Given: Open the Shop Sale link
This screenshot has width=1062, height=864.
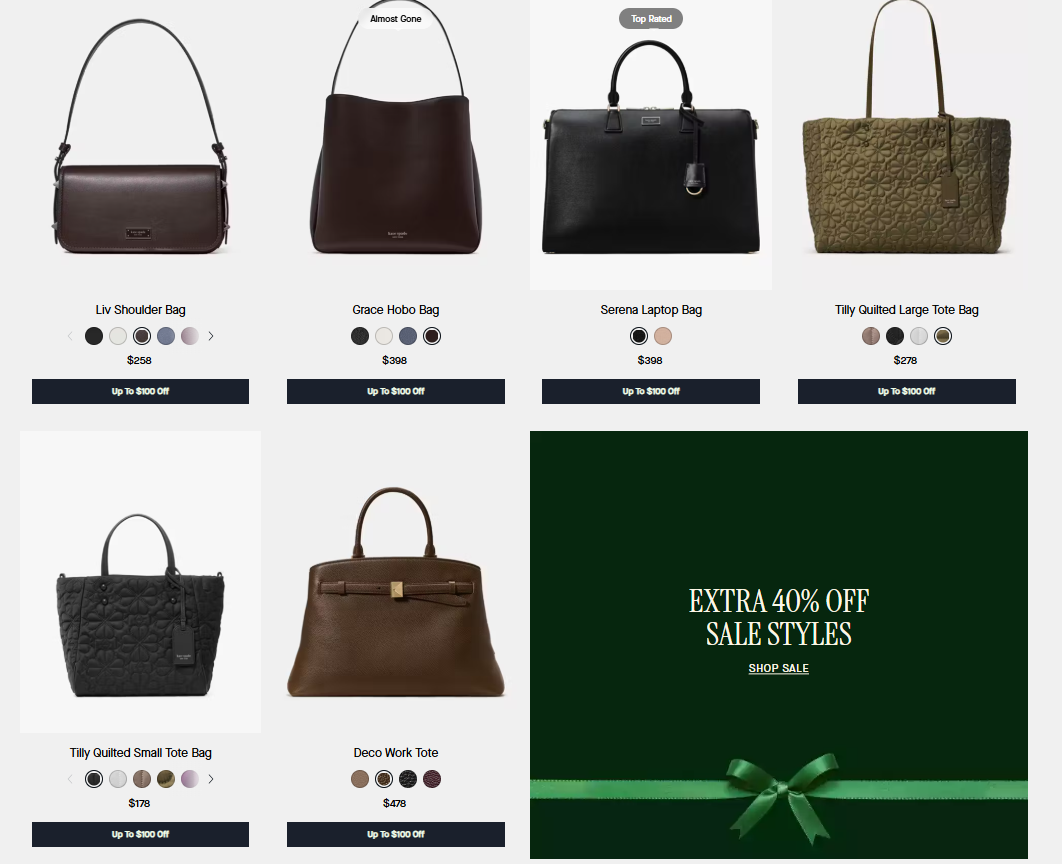Looking at the screenshot, I should click(778, 668).
